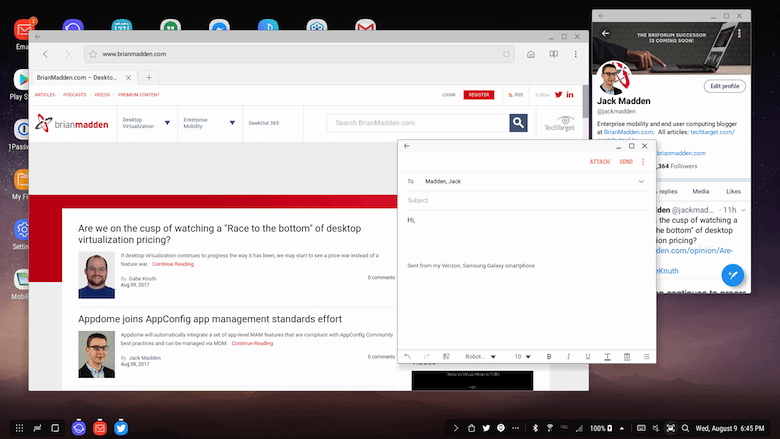This screenshot has width=780, height=439.
Task: Click the browser home icon
Action: click(x=530, y=54)
